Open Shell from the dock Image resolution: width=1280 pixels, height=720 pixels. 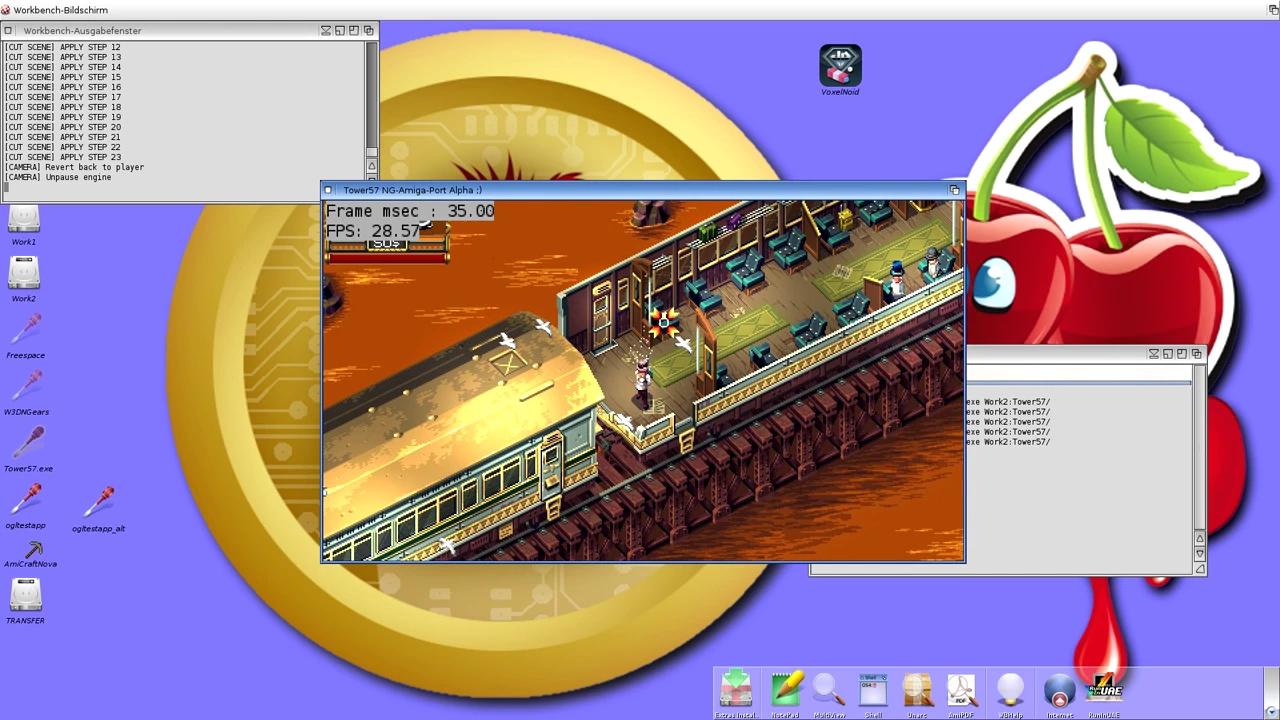[873, 694]
